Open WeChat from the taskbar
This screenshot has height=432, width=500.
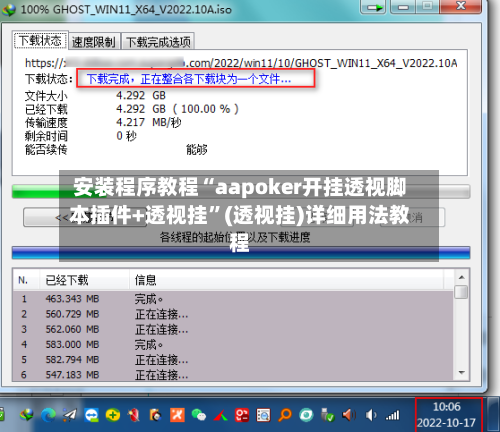coord(199,415)
